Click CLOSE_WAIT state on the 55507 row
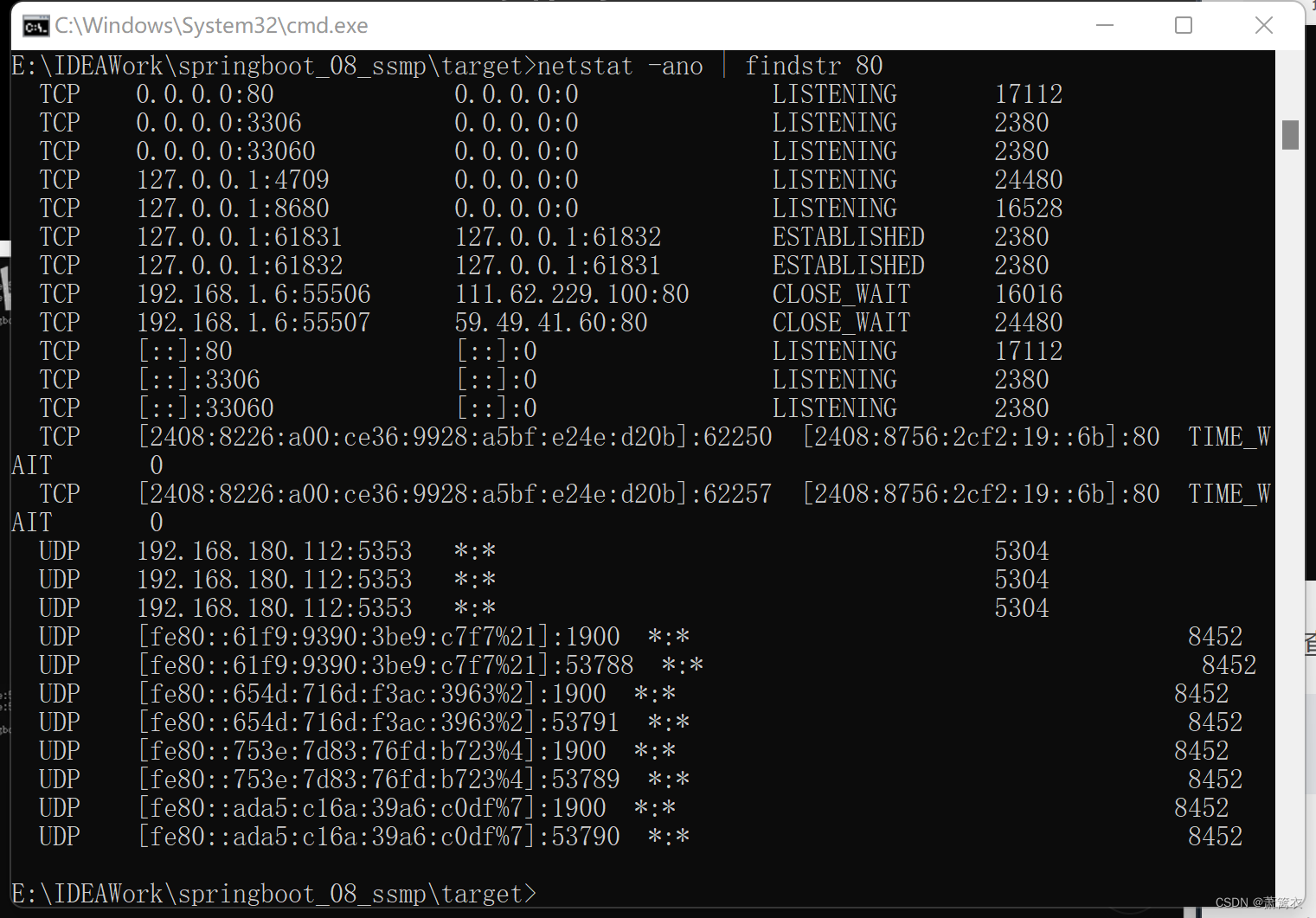 pos(842,323)
